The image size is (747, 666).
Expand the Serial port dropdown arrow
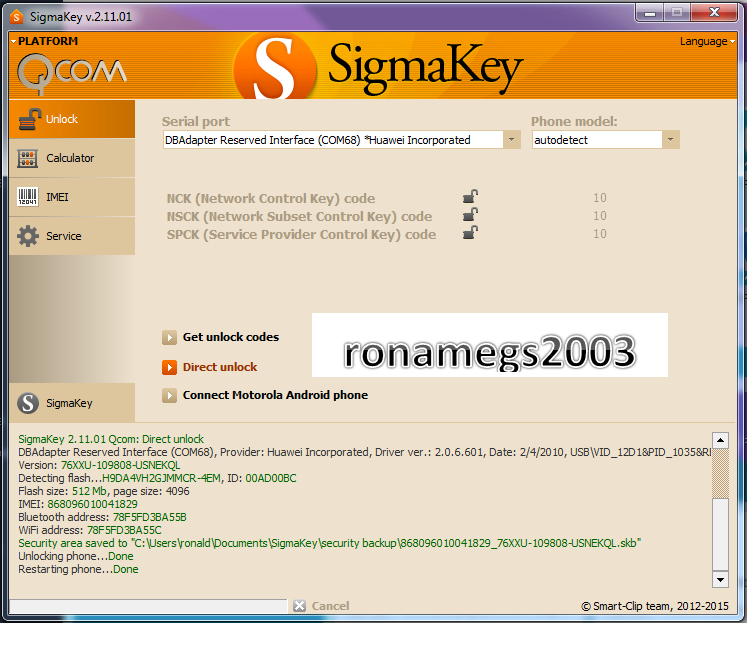(x=512, y=140)
